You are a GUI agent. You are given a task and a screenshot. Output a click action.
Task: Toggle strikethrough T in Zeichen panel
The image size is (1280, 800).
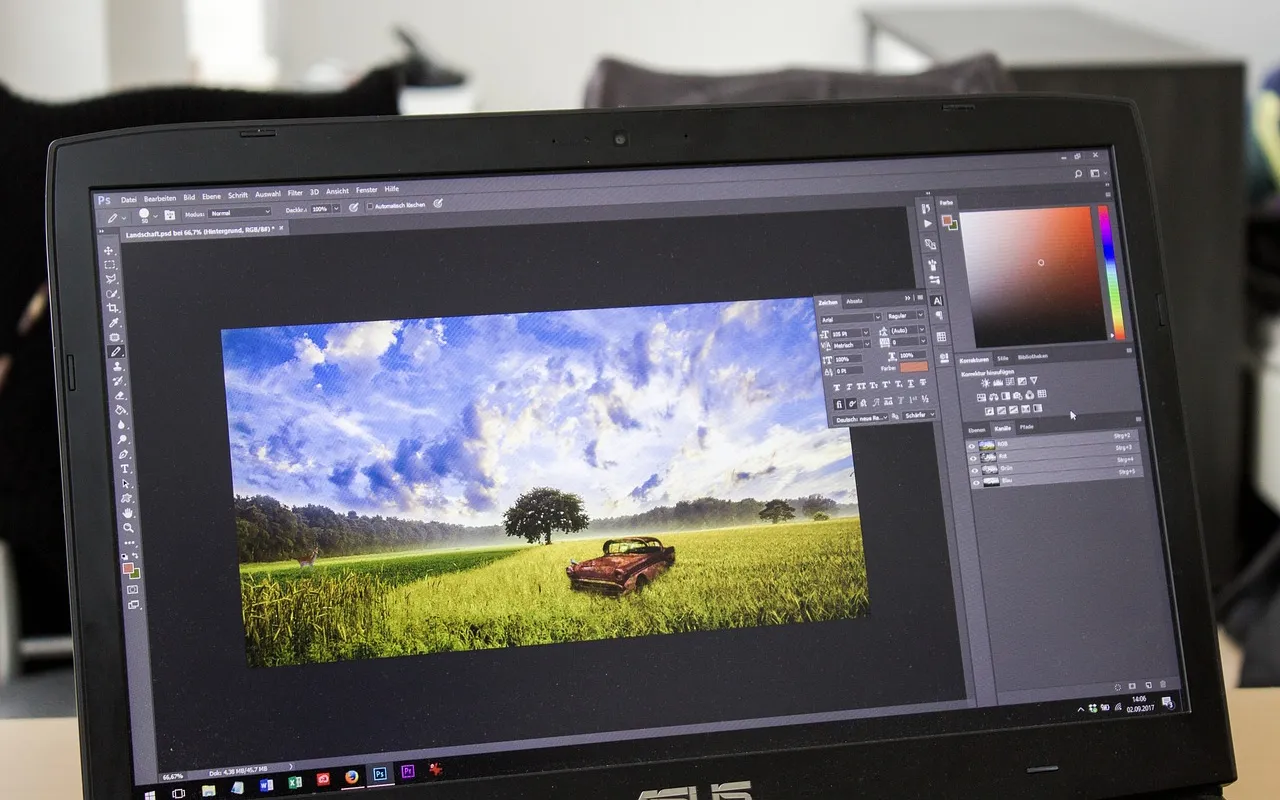pos(923,382)
